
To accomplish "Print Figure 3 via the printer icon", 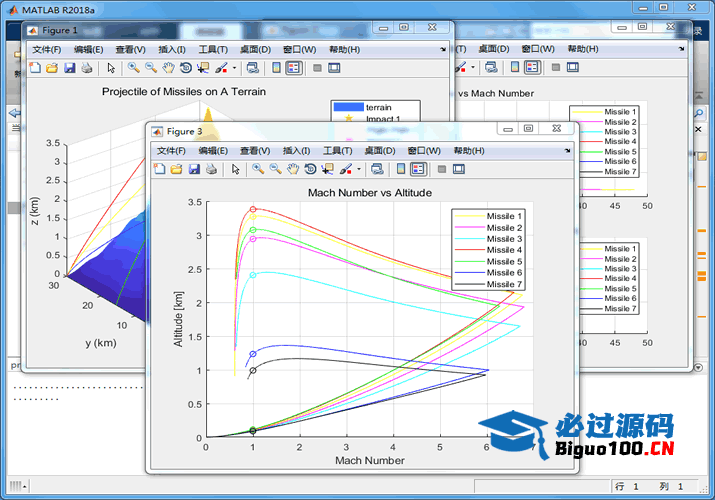I will click(x=211, y=169).
